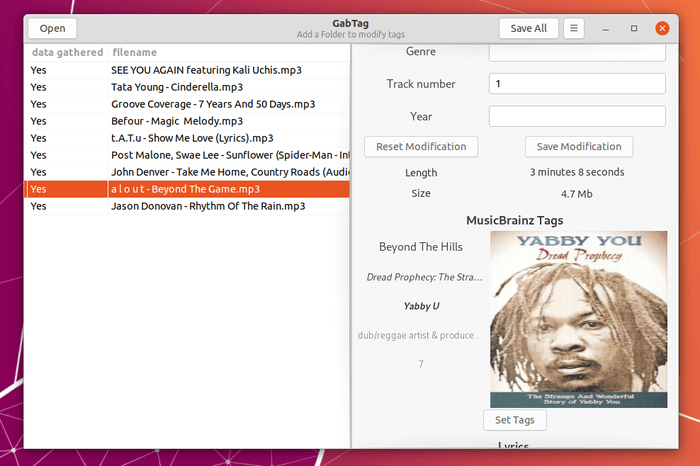Select Groove Coverage - 7 Years And 50 Days.mp3
The height and width of the screenshot is (466, 700).
coord(187,104)
